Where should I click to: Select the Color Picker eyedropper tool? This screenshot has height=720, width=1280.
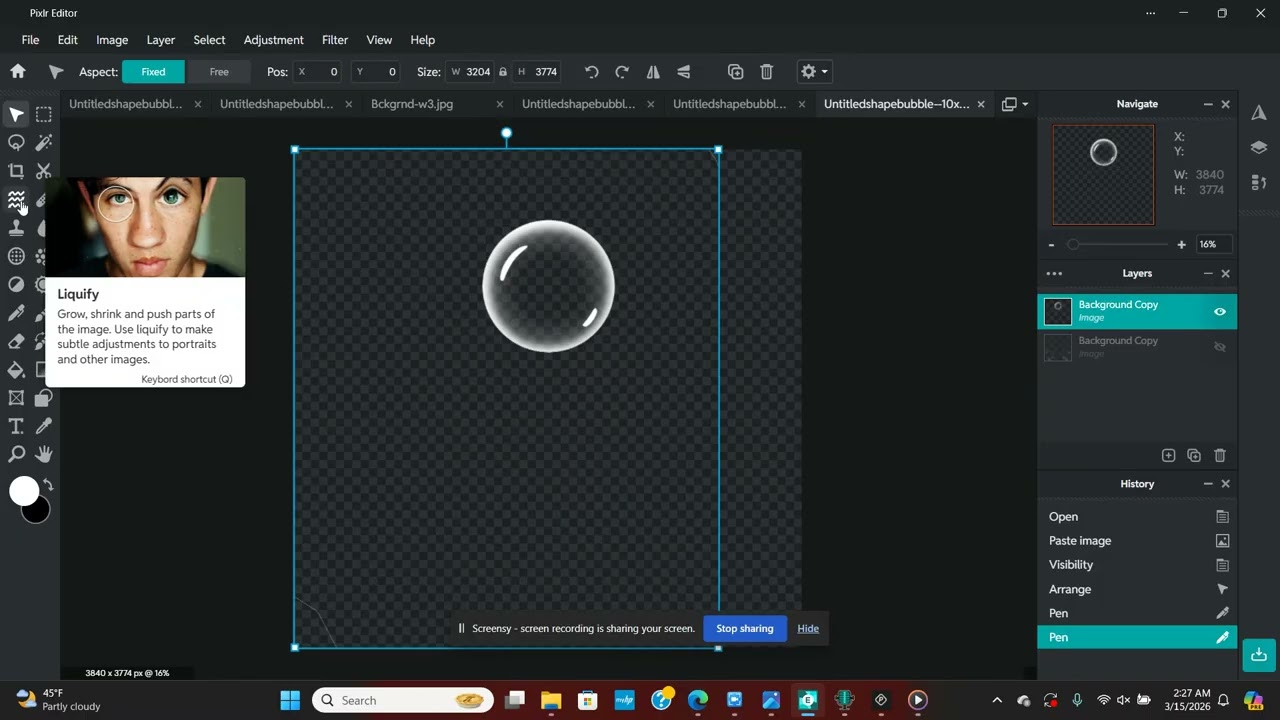44,427
